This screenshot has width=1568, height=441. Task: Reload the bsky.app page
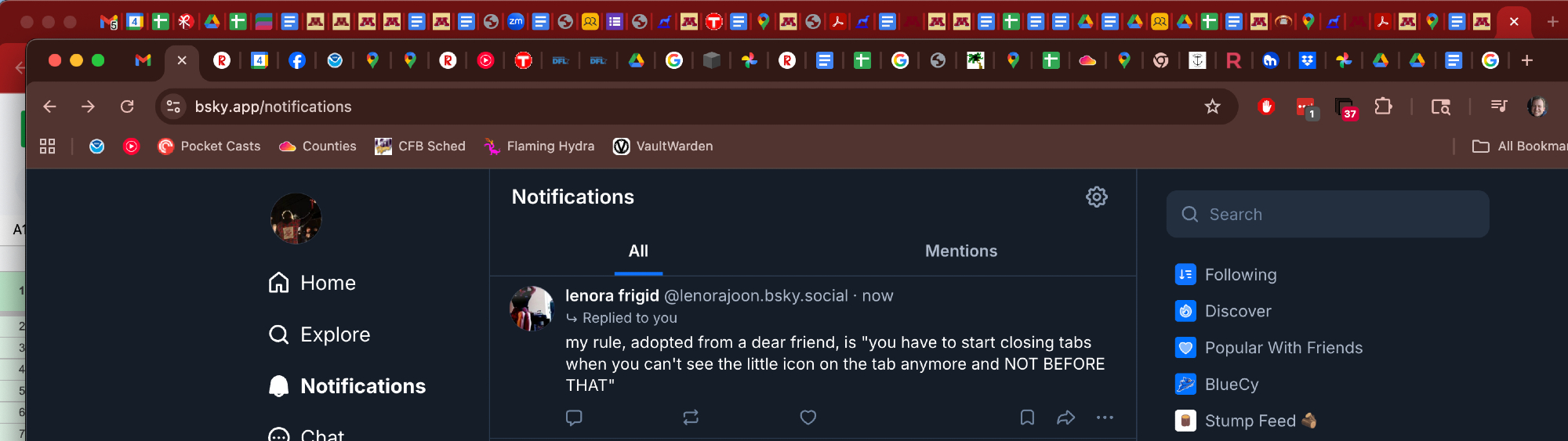coord(127,107)
